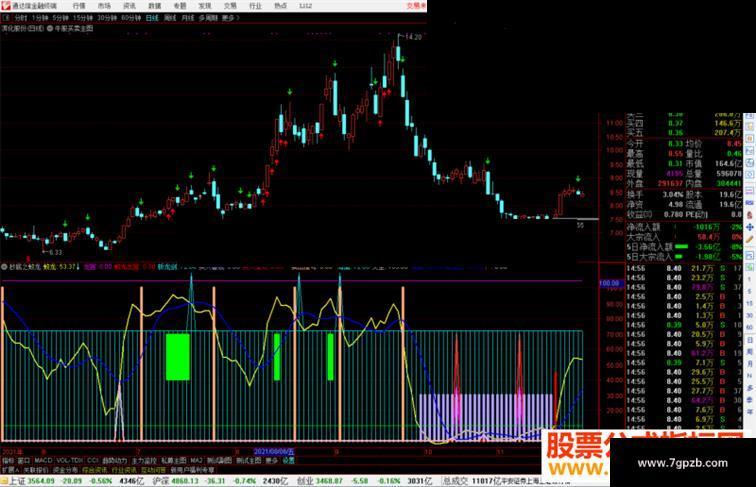This screenshot has width=756, height=487.
Task: Click 创业 index 3468.87 in status bar
Action: pyautogui.click(x=319, y=481)
